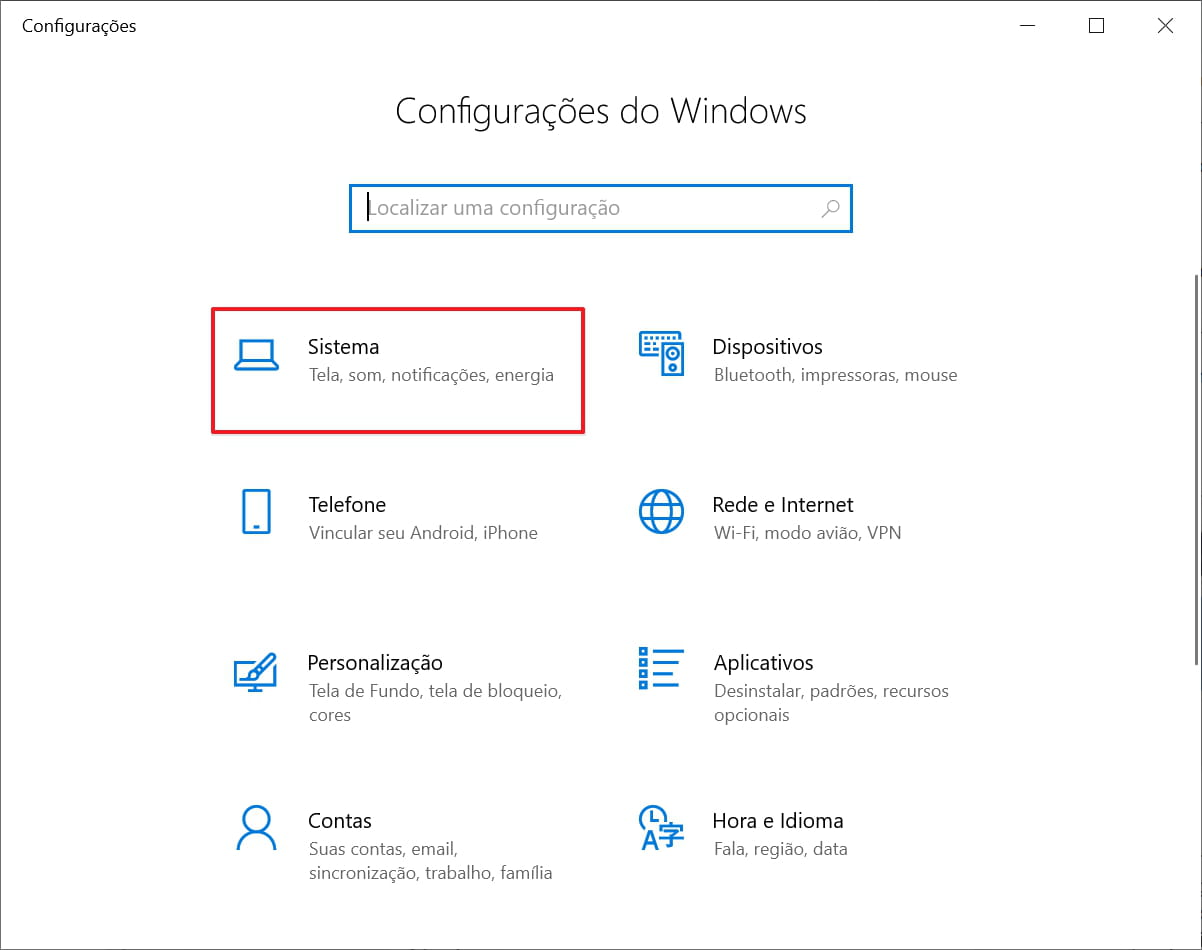Open Personalização category title
Viewport: 1202px width, 950px height.
(x=375, y=663)
